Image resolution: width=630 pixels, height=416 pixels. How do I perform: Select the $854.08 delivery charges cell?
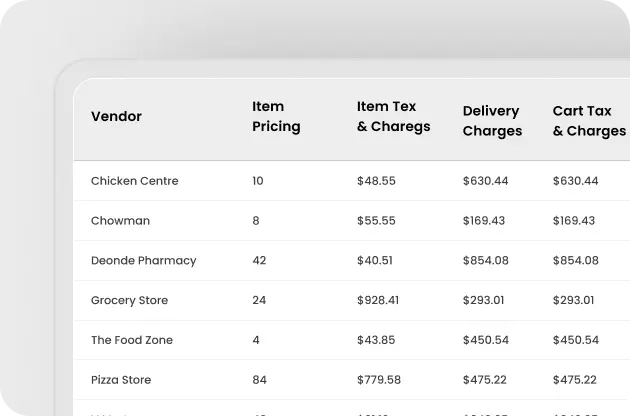click(x=486, y=260)
